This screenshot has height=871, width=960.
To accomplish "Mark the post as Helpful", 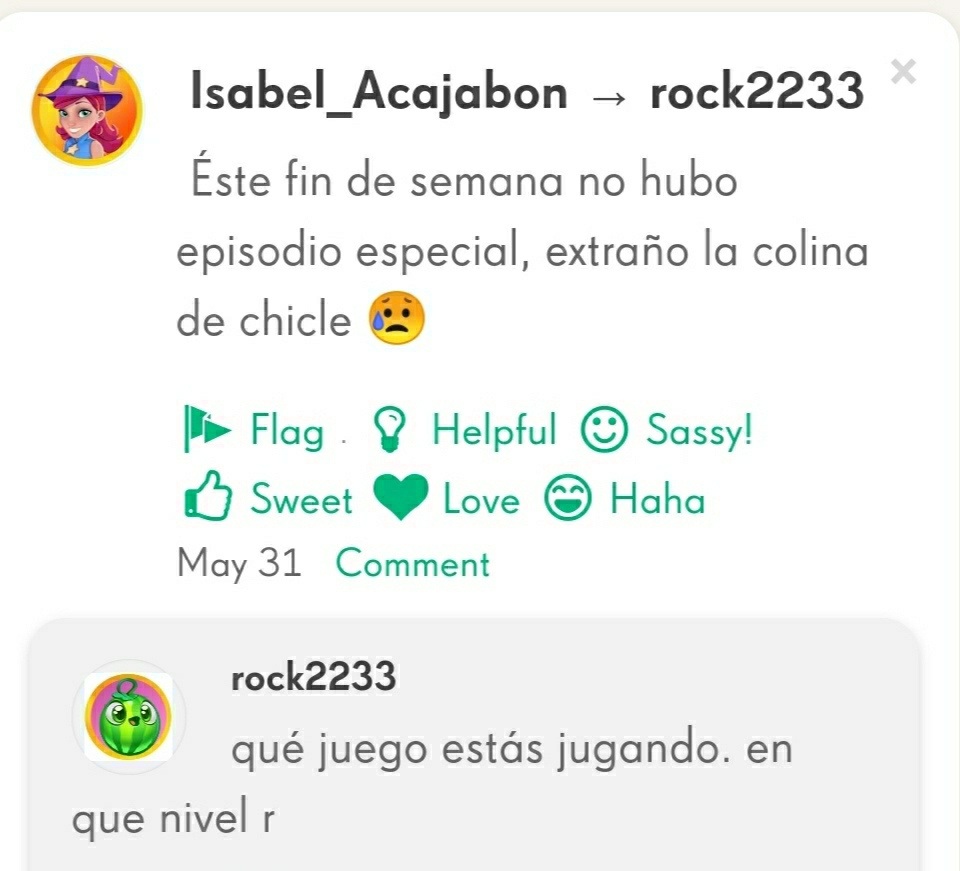I will (x=494, y=429).
